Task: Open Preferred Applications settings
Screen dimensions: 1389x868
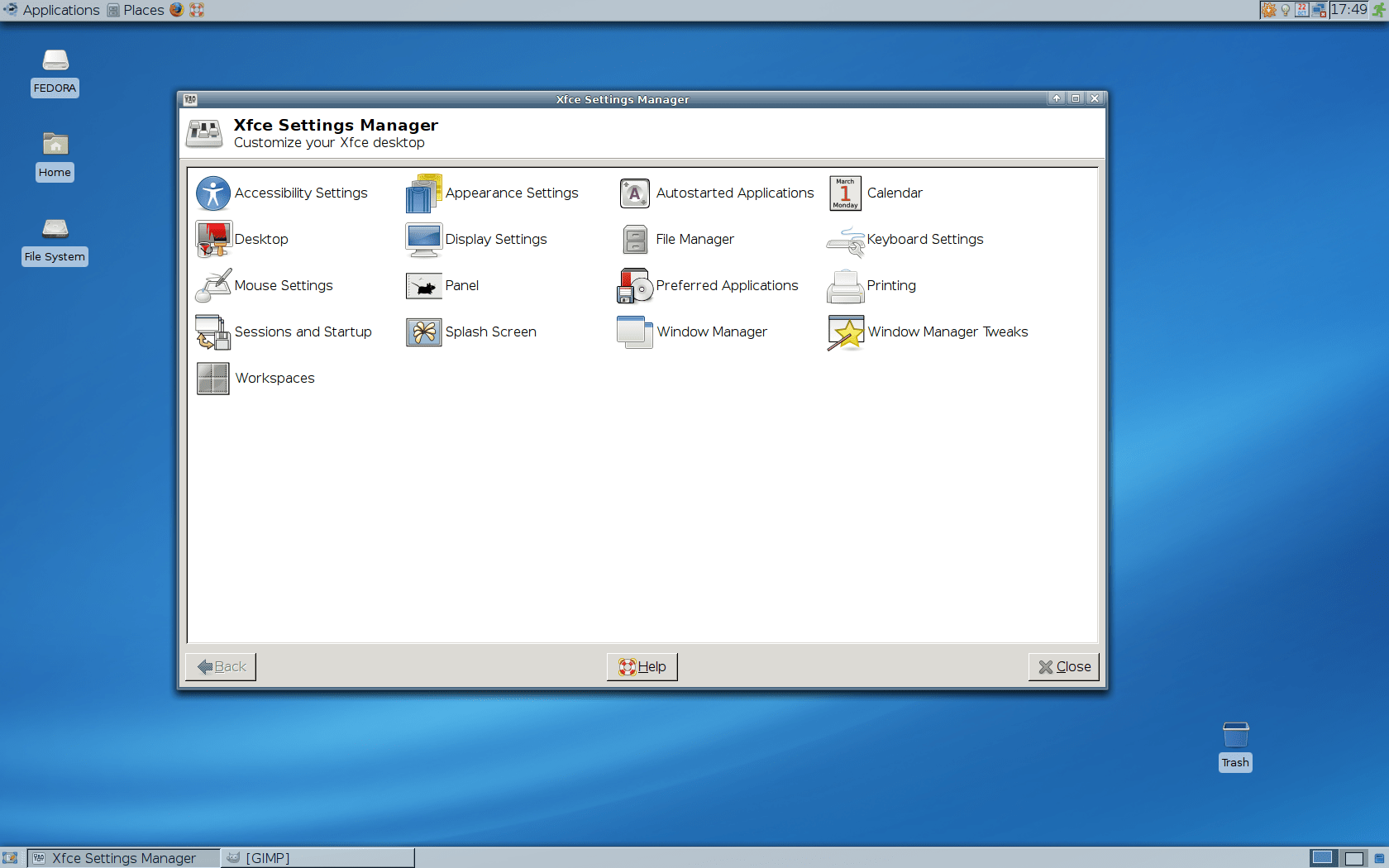Action: pyautogui.click(x=727, y=285)
